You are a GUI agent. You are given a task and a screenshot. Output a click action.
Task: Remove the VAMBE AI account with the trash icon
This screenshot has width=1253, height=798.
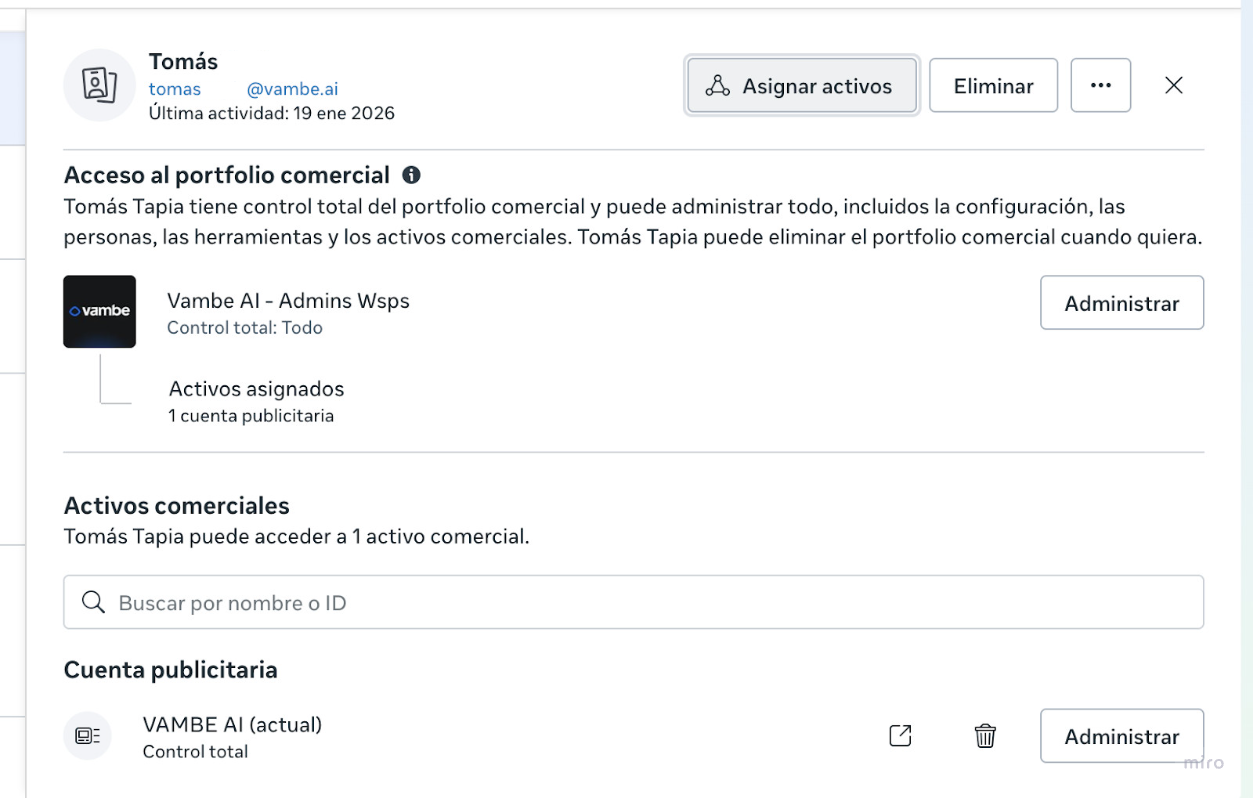tap(985, 736)
